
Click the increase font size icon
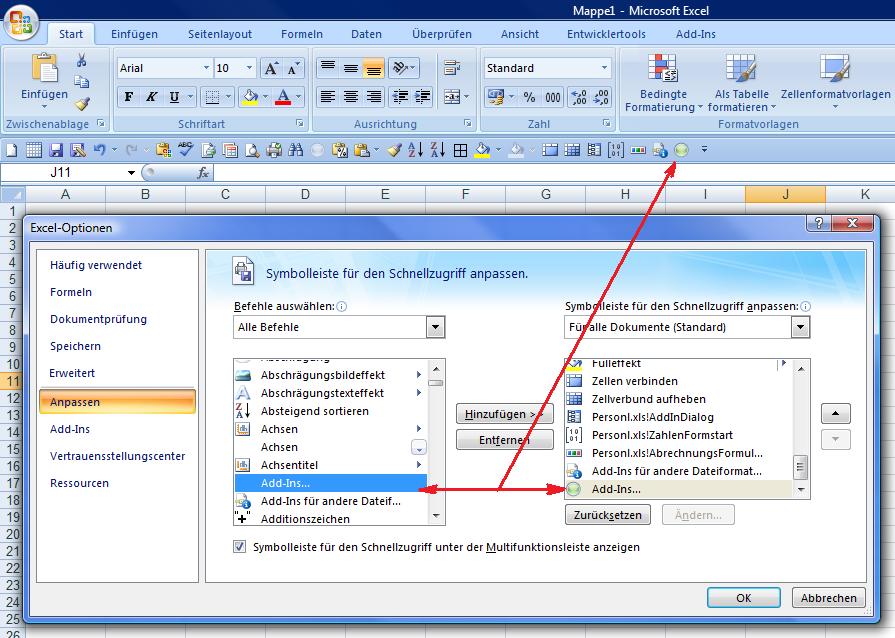[271, 68]
